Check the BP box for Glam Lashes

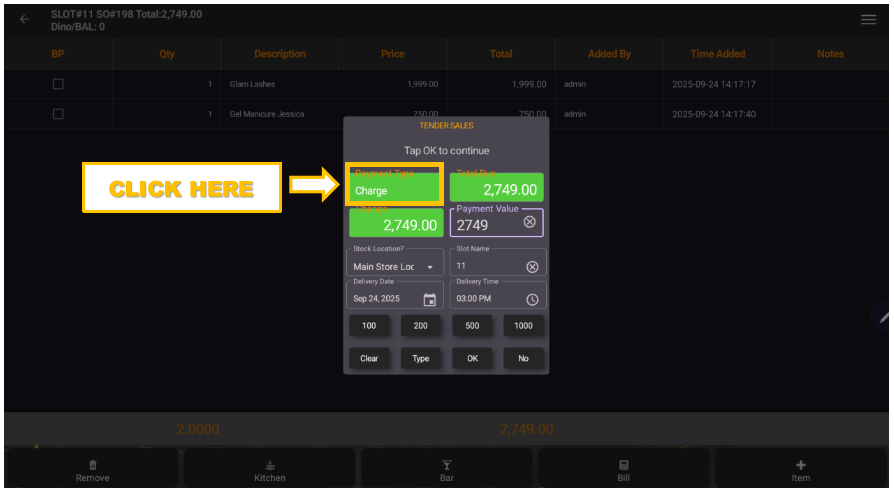pos(58,84)
